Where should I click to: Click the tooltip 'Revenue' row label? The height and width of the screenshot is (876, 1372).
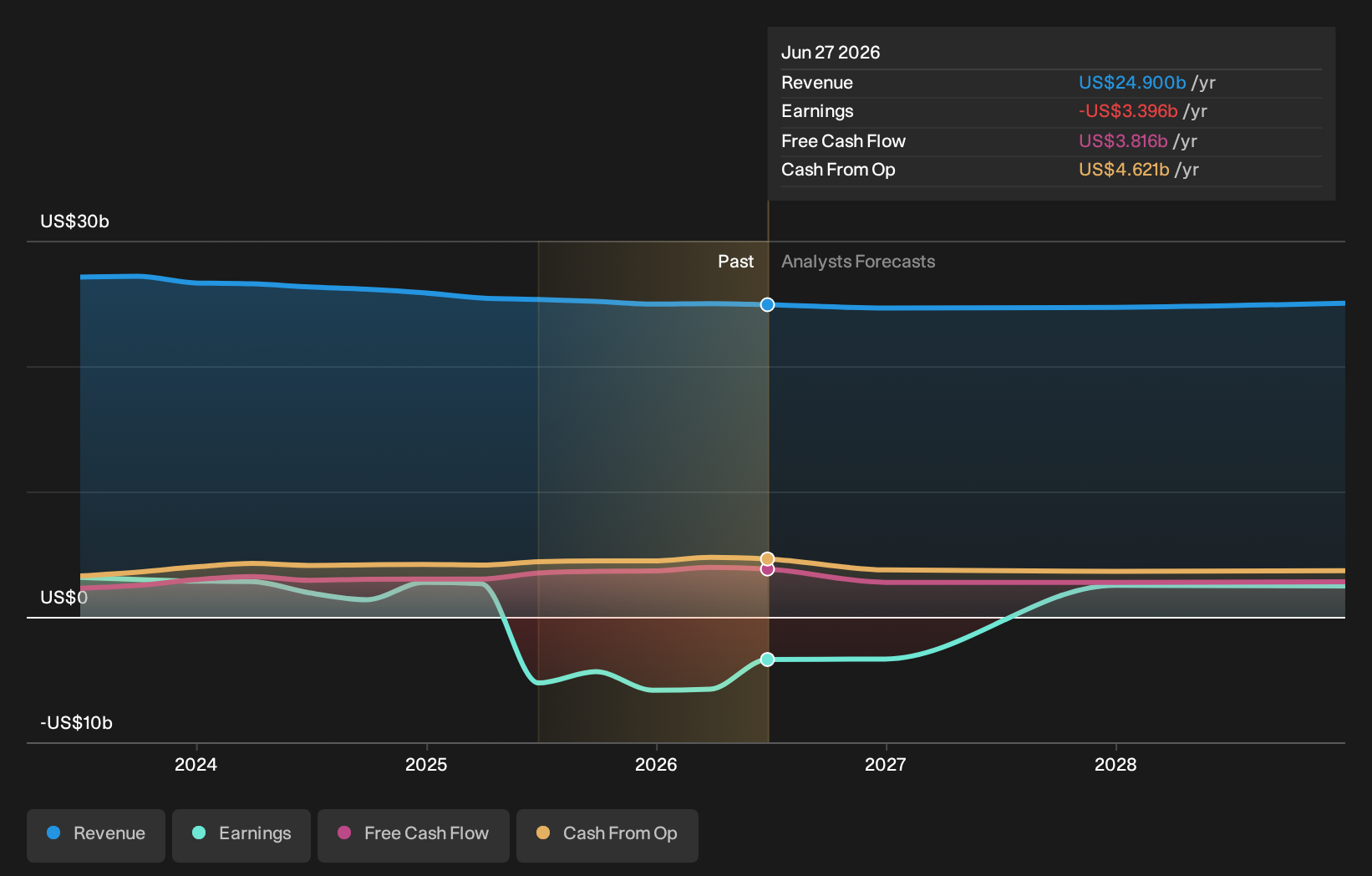coord(817,83)
